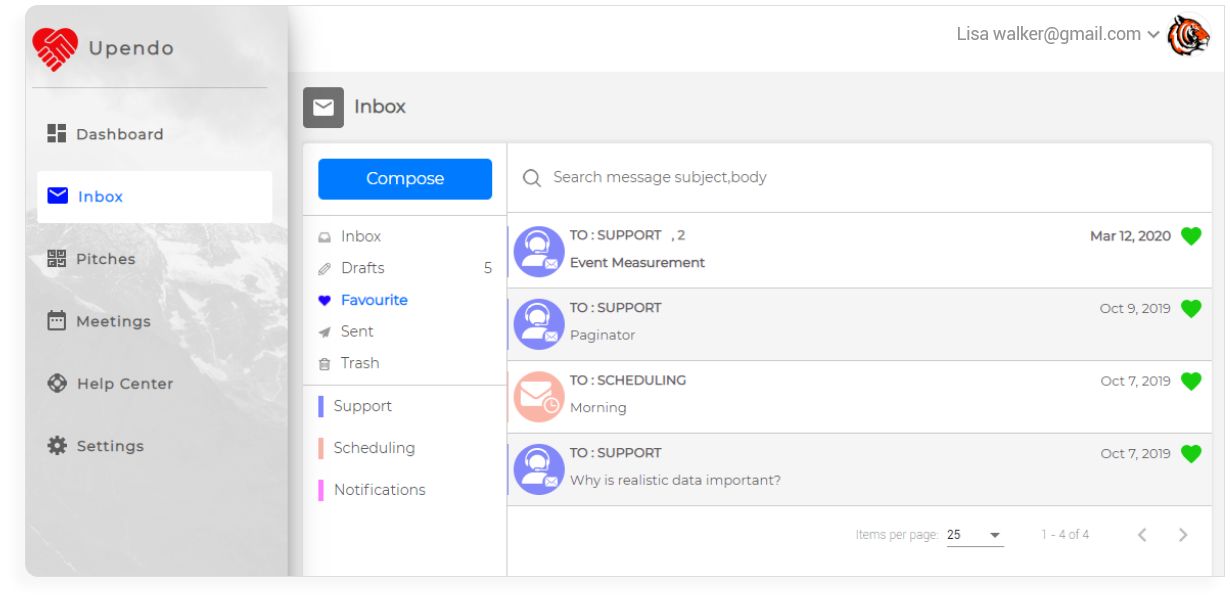Open the Settings gear icon
The width and height of the screenshot is (1230, 602).
pos(57,446)
